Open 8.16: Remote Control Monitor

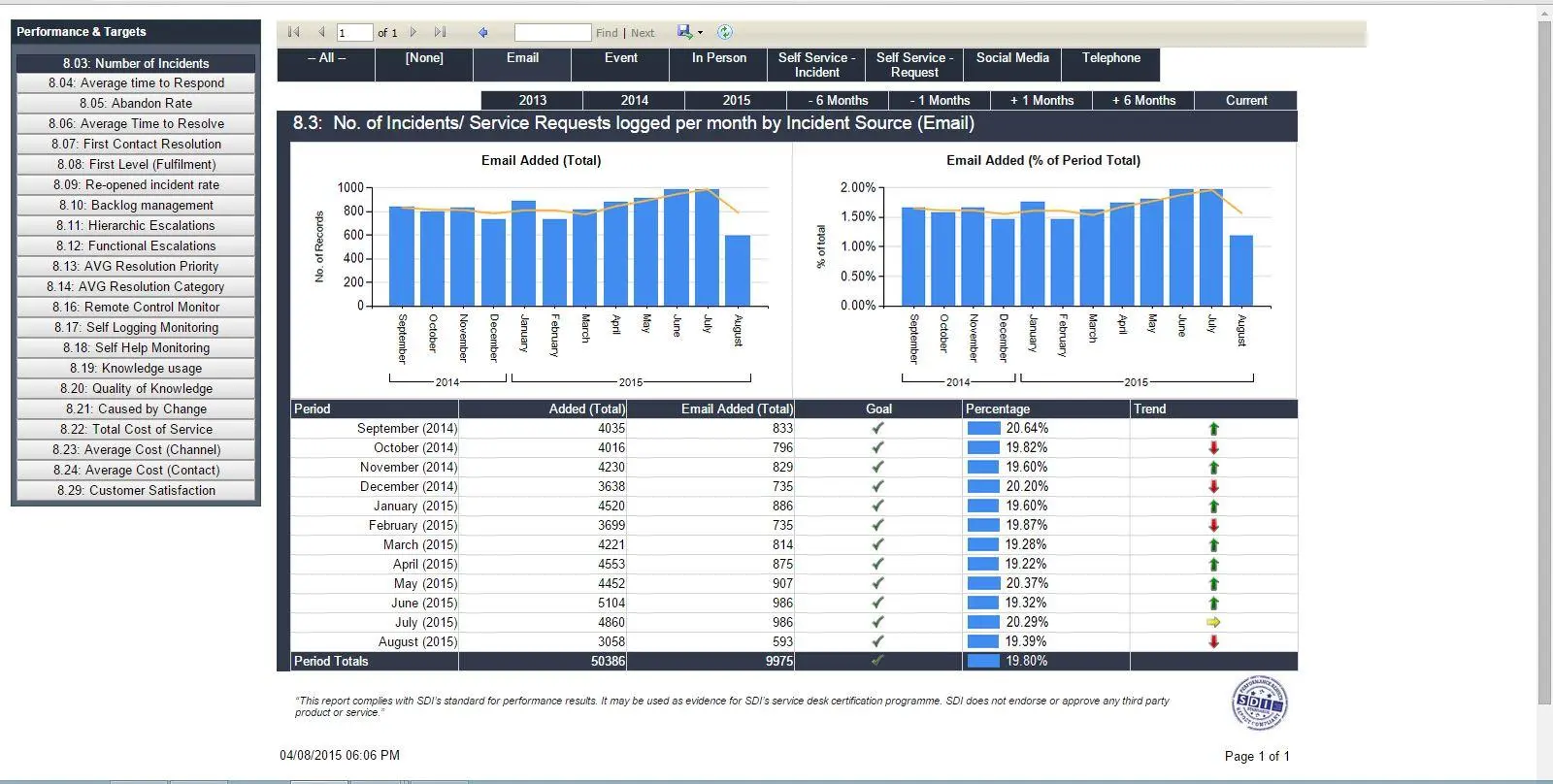tap(136, 308)
